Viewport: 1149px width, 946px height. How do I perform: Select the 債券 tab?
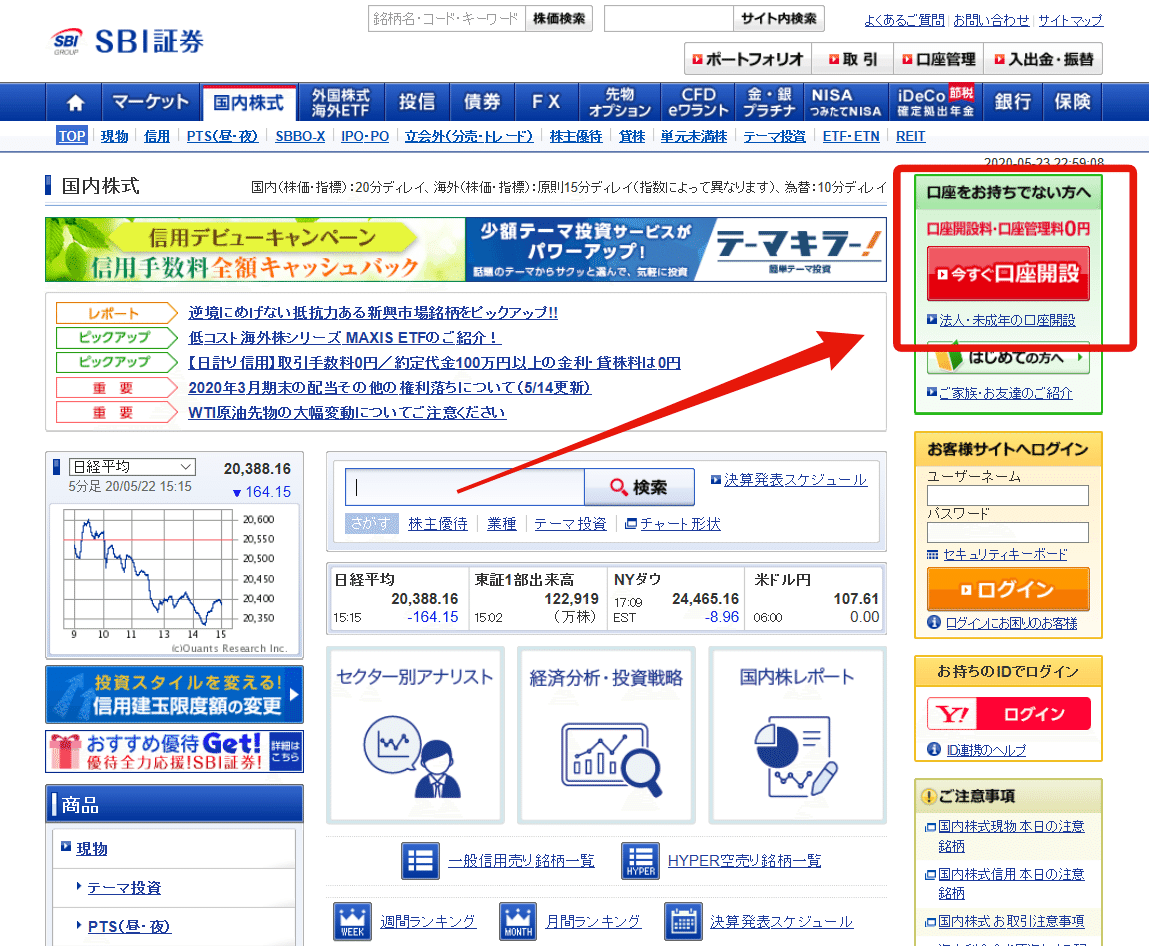tap(481, 102)
